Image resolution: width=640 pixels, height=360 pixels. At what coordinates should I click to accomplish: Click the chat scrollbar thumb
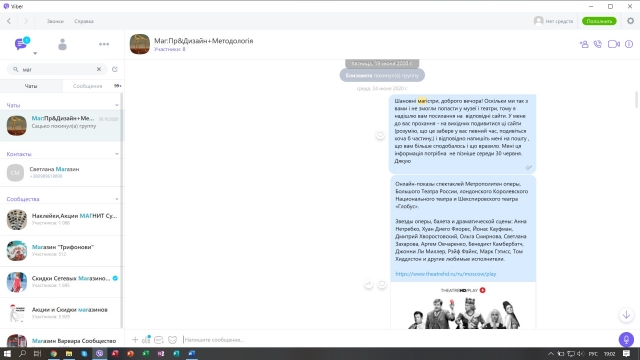[x=636, y=100]
